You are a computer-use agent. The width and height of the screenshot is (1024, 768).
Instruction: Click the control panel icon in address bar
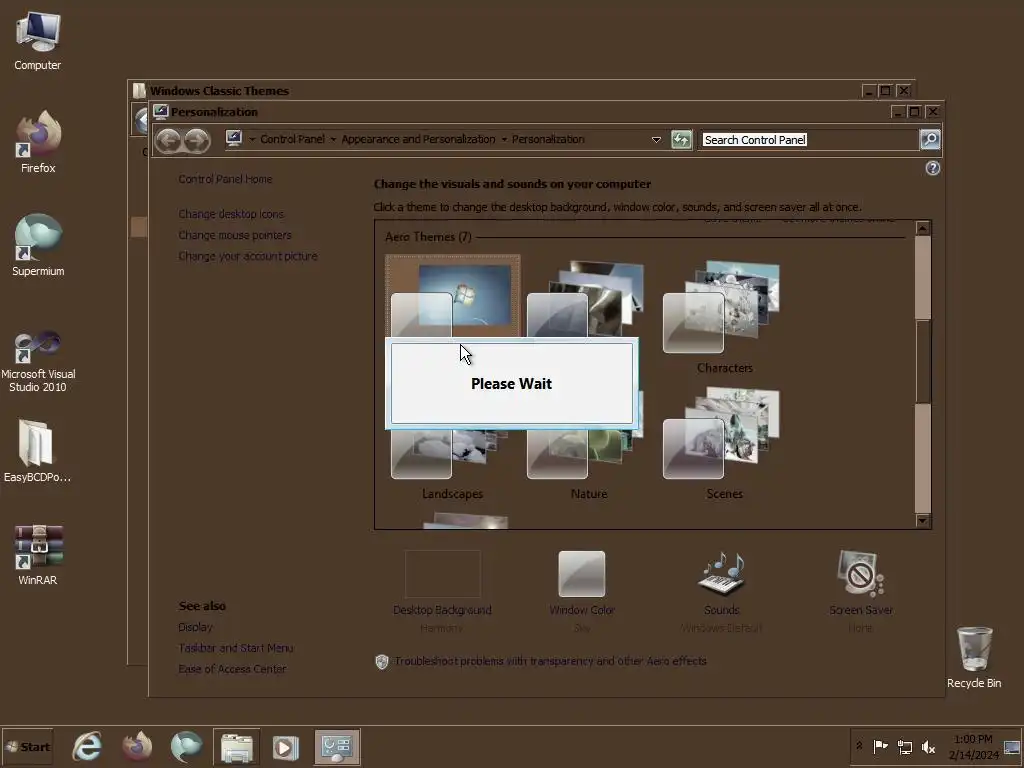(234, 138)
